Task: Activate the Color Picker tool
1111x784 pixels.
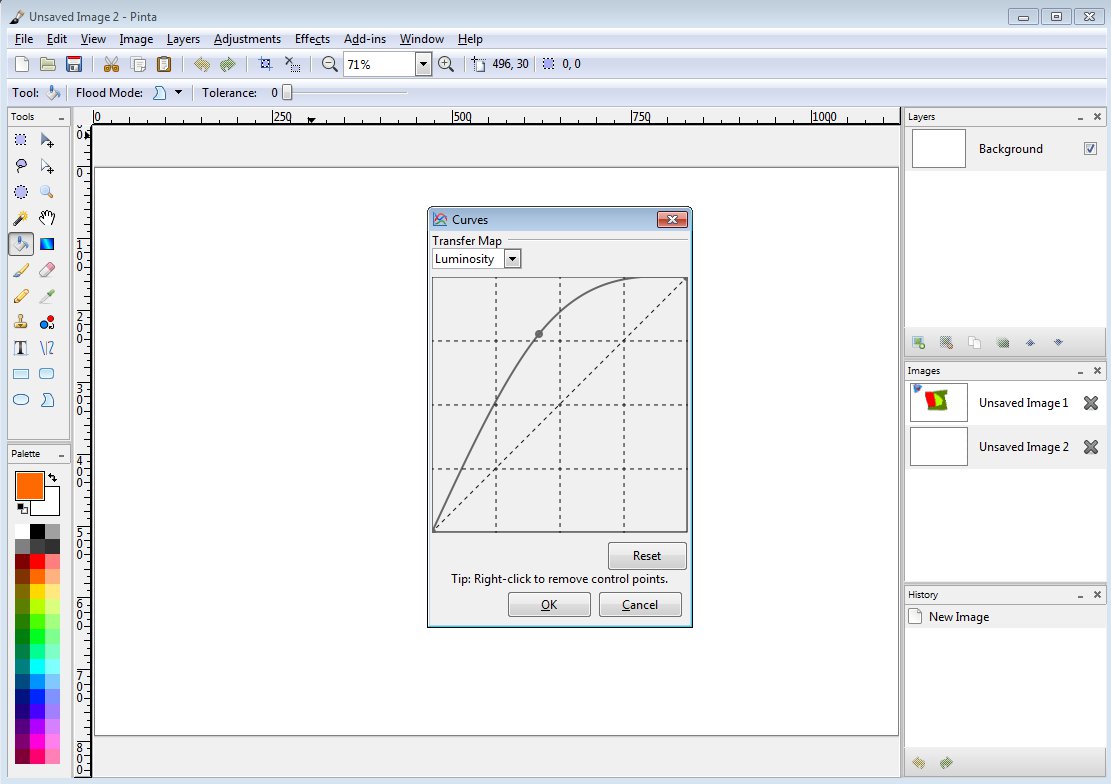Action: (x=47, y=295)
